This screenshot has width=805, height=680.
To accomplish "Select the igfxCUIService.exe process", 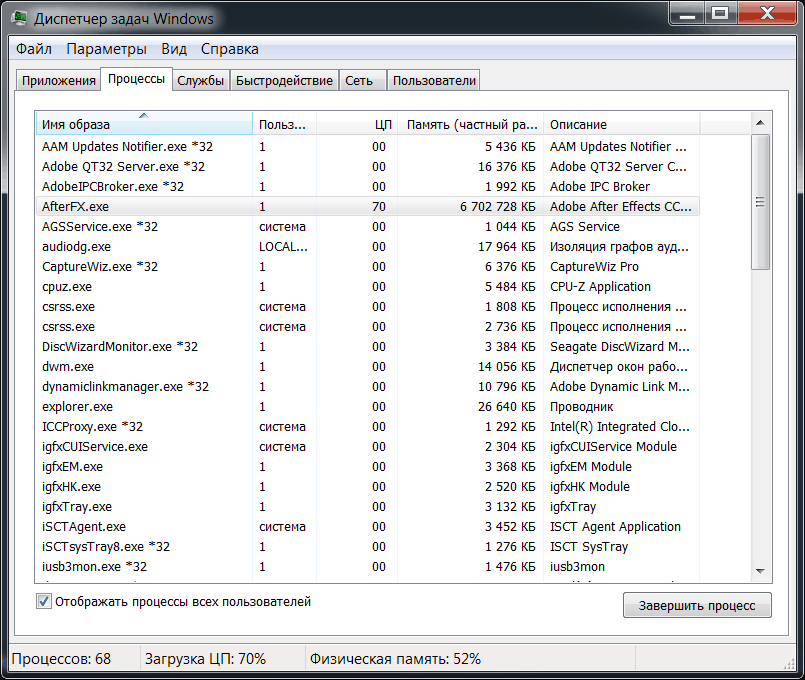I will point(368,446).
